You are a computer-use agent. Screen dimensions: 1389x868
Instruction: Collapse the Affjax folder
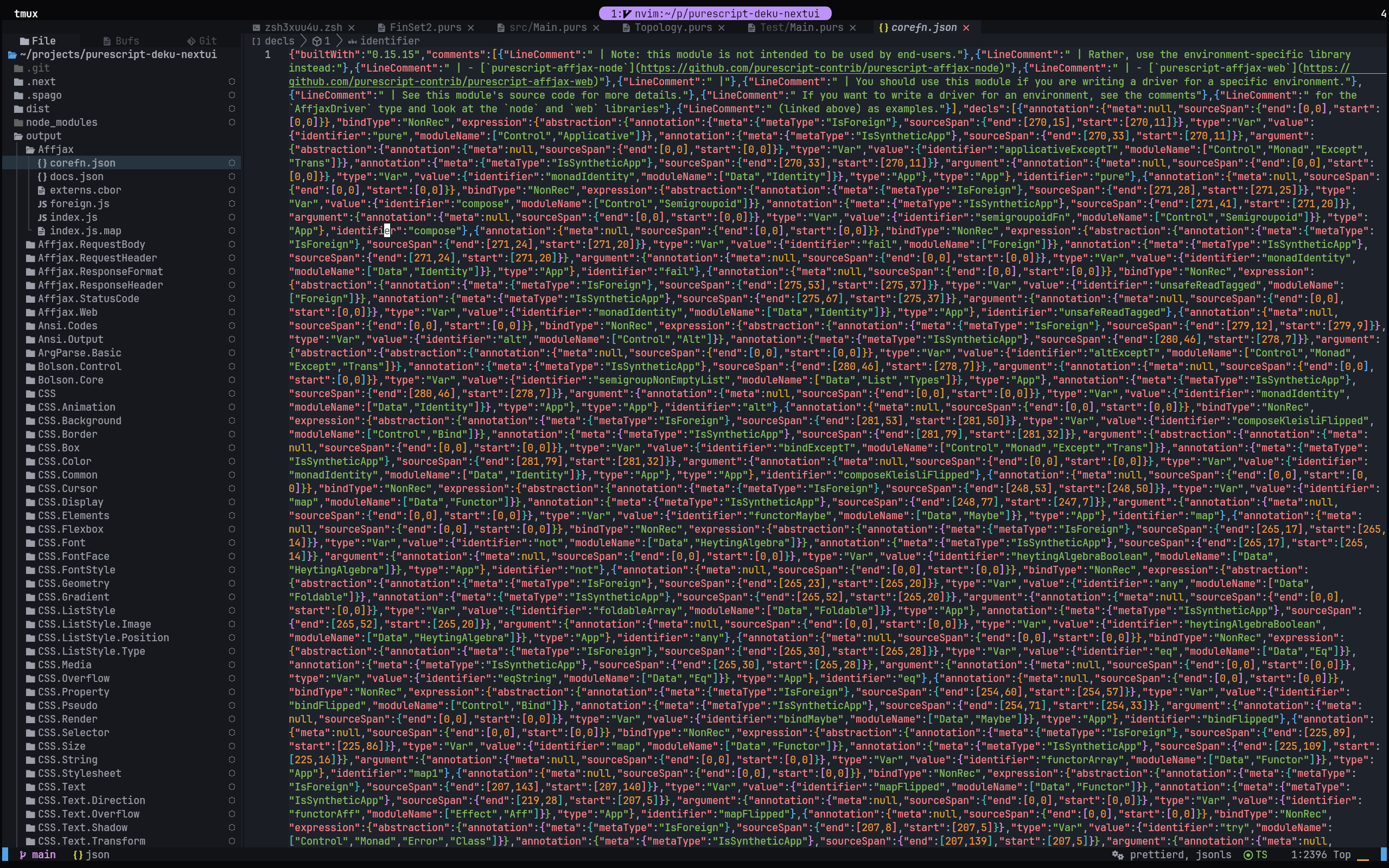50,149
